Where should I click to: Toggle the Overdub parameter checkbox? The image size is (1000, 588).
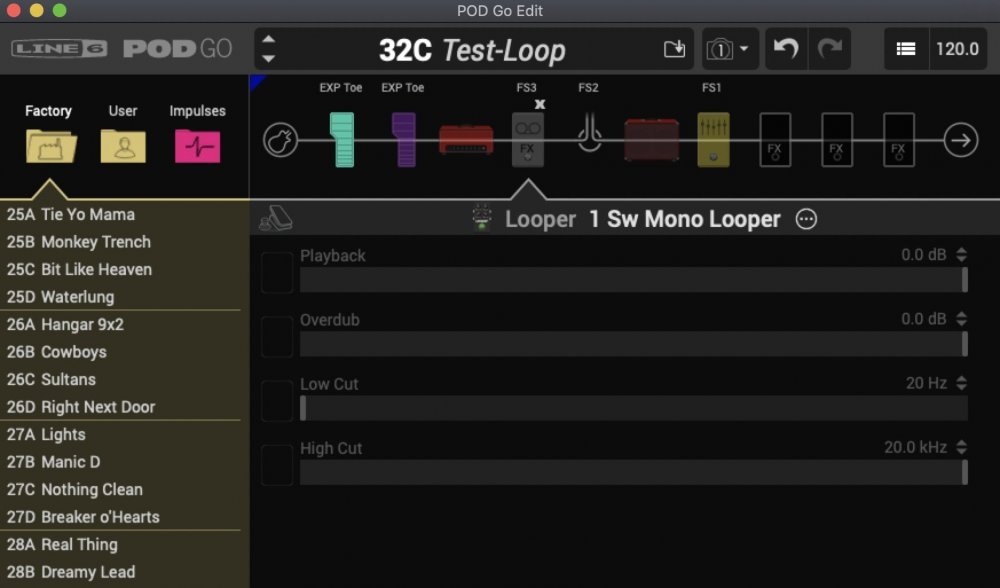(x=277, y=337)
